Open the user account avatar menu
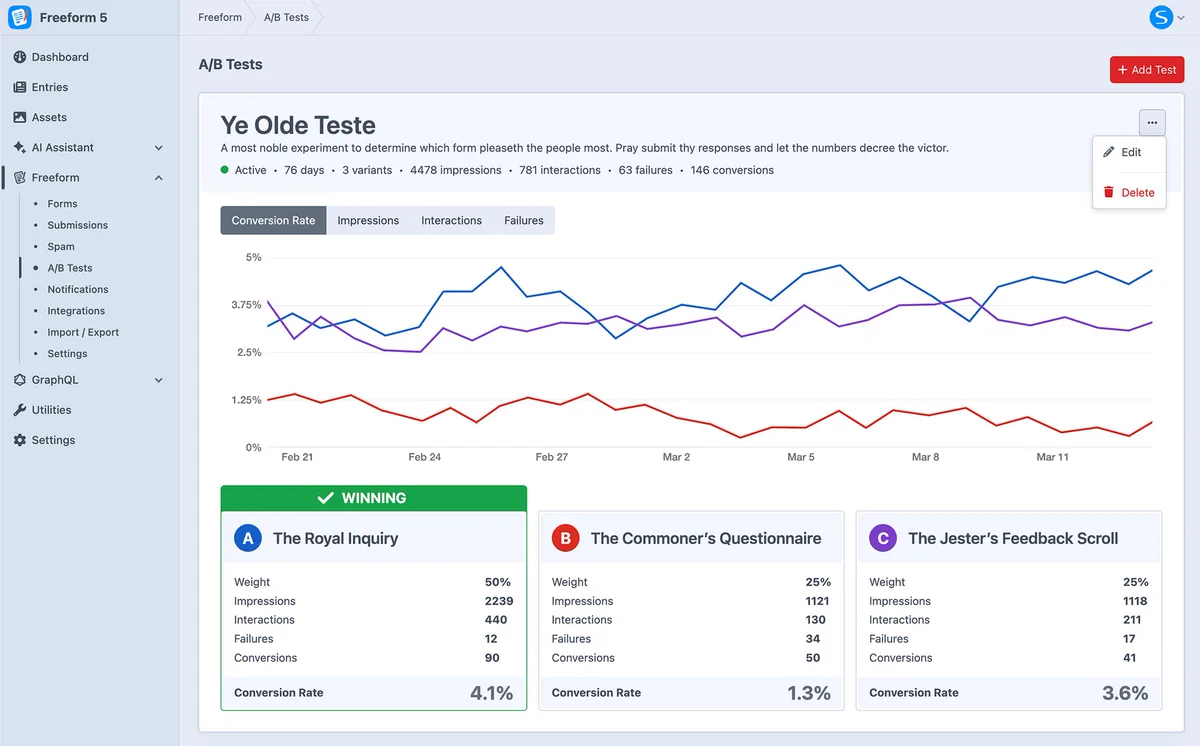The height and width of the screenshot is (746, 1200). pos(1161,17)
